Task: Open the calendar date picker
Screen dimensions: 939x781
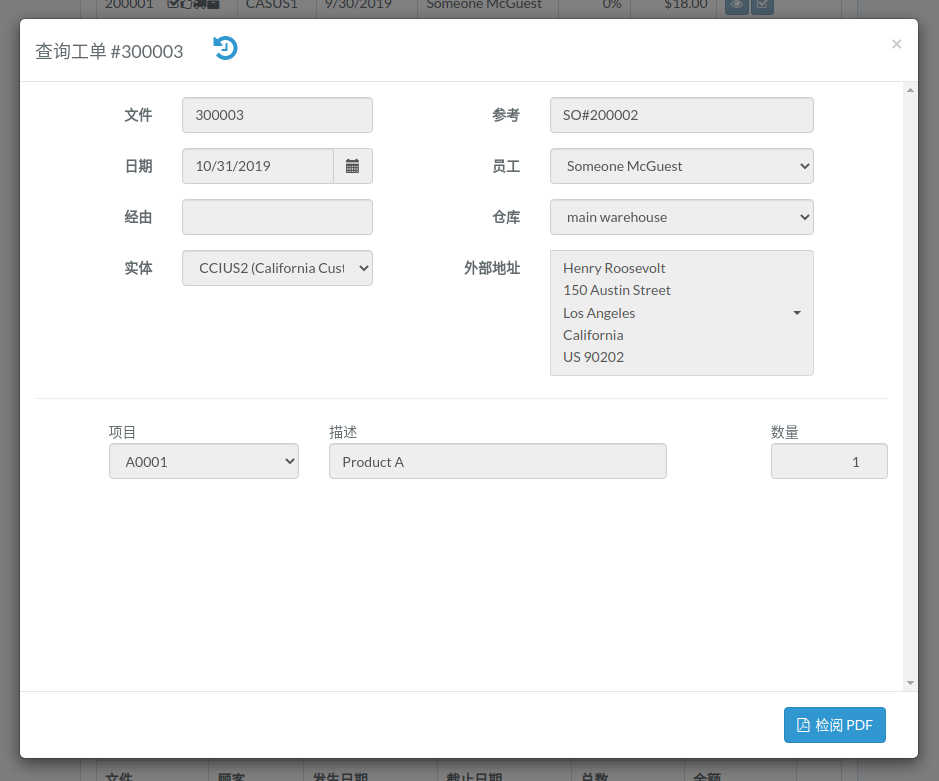Action: point(353,166)
